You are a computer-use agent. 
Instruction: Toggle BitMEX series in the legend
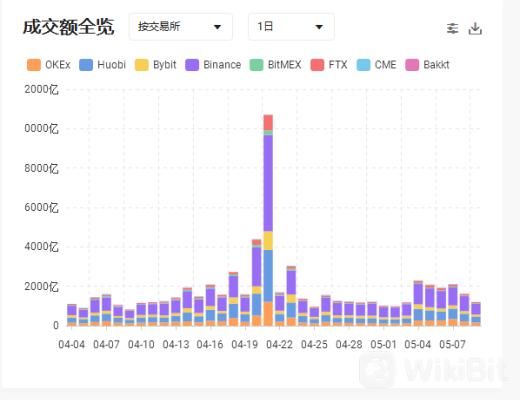click(x=275, y=65)
